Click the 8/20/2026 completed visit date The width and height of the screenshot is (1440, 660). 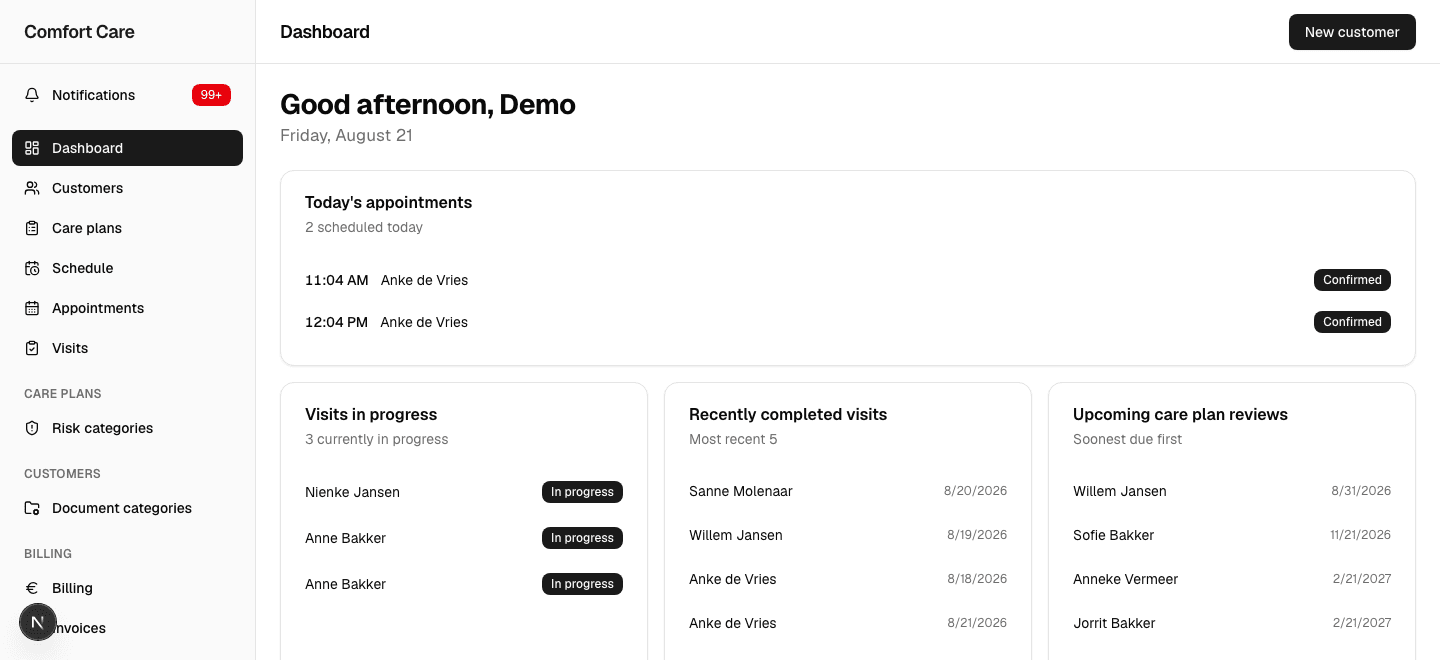[x=975, y=491]
